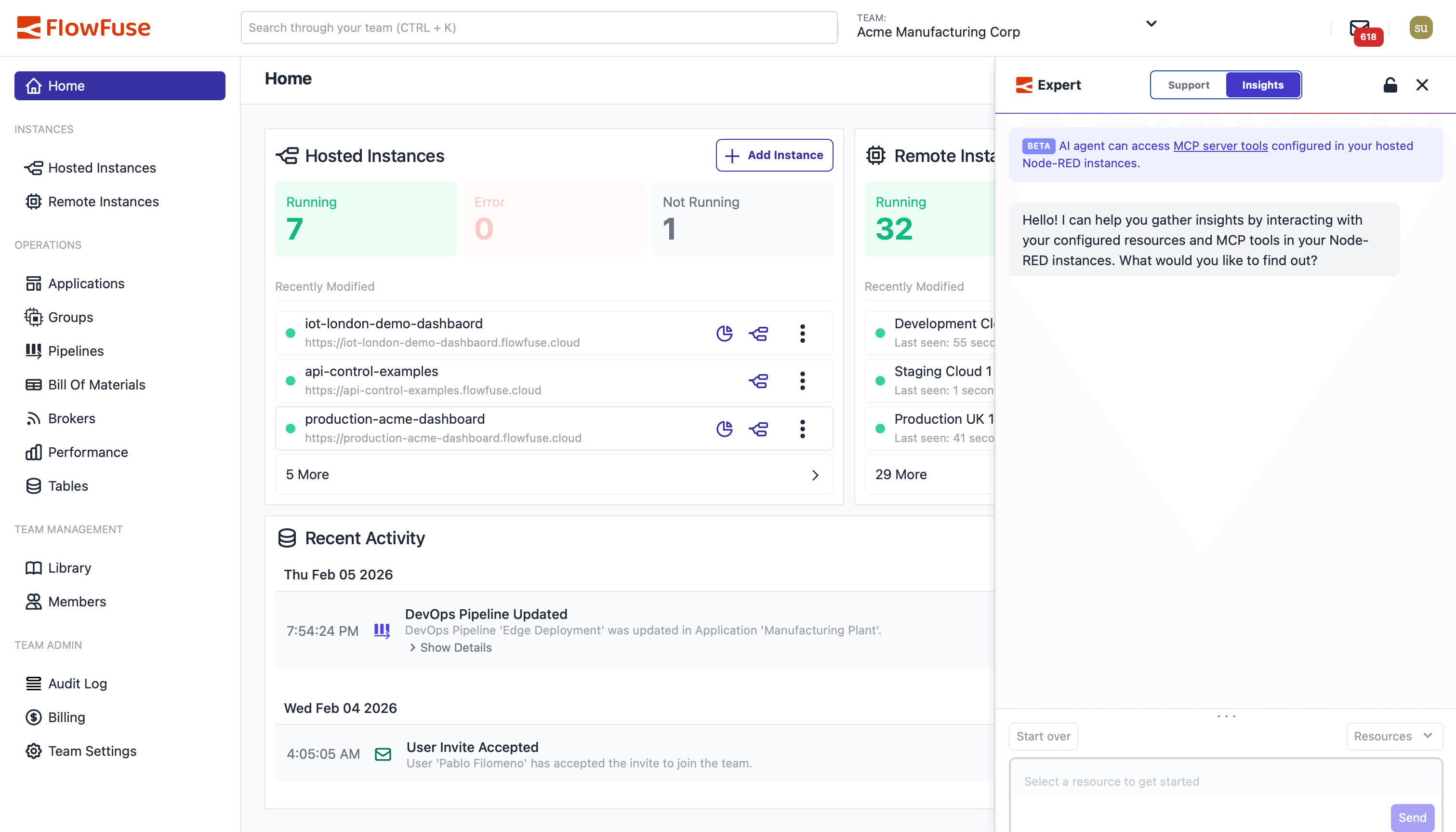
Task: Open Tables from the sidebar
Action: pyautogui.click(x=67, y=486)
